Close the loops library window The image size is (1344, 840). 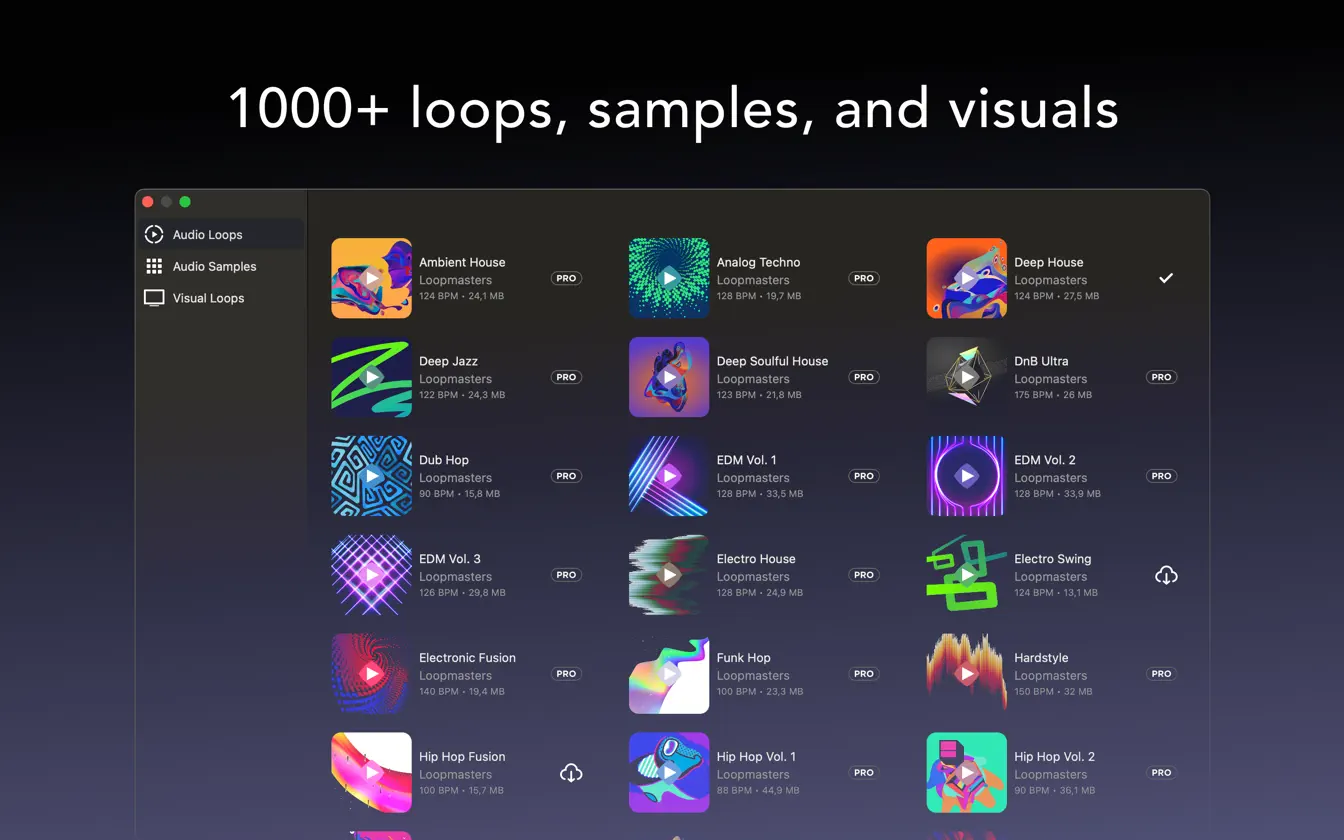(148, 202)
